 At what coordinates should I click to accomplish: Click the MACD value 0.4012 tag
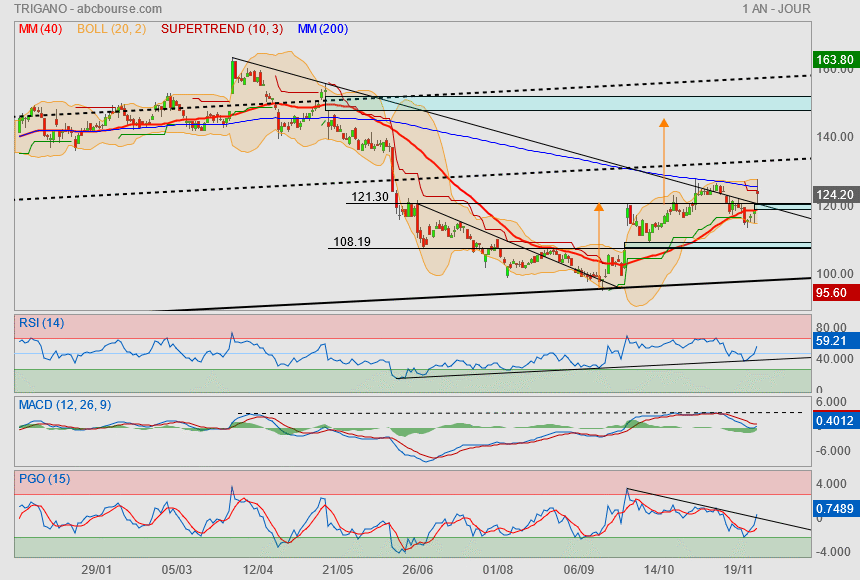point(835,421)
